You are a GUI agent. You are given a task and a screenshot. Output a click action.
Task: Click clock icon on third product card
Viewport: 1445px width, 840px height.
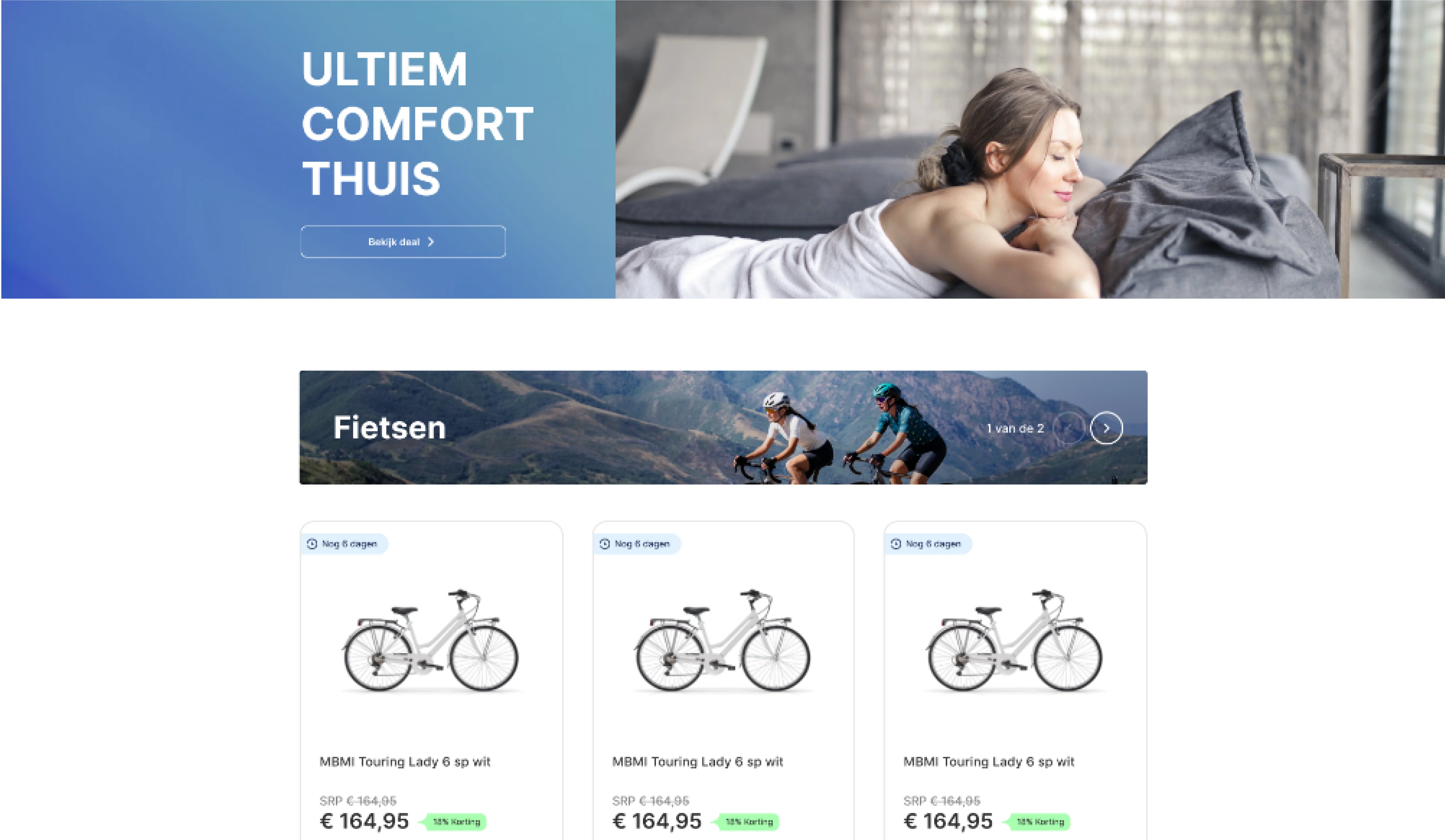point(896,544)
